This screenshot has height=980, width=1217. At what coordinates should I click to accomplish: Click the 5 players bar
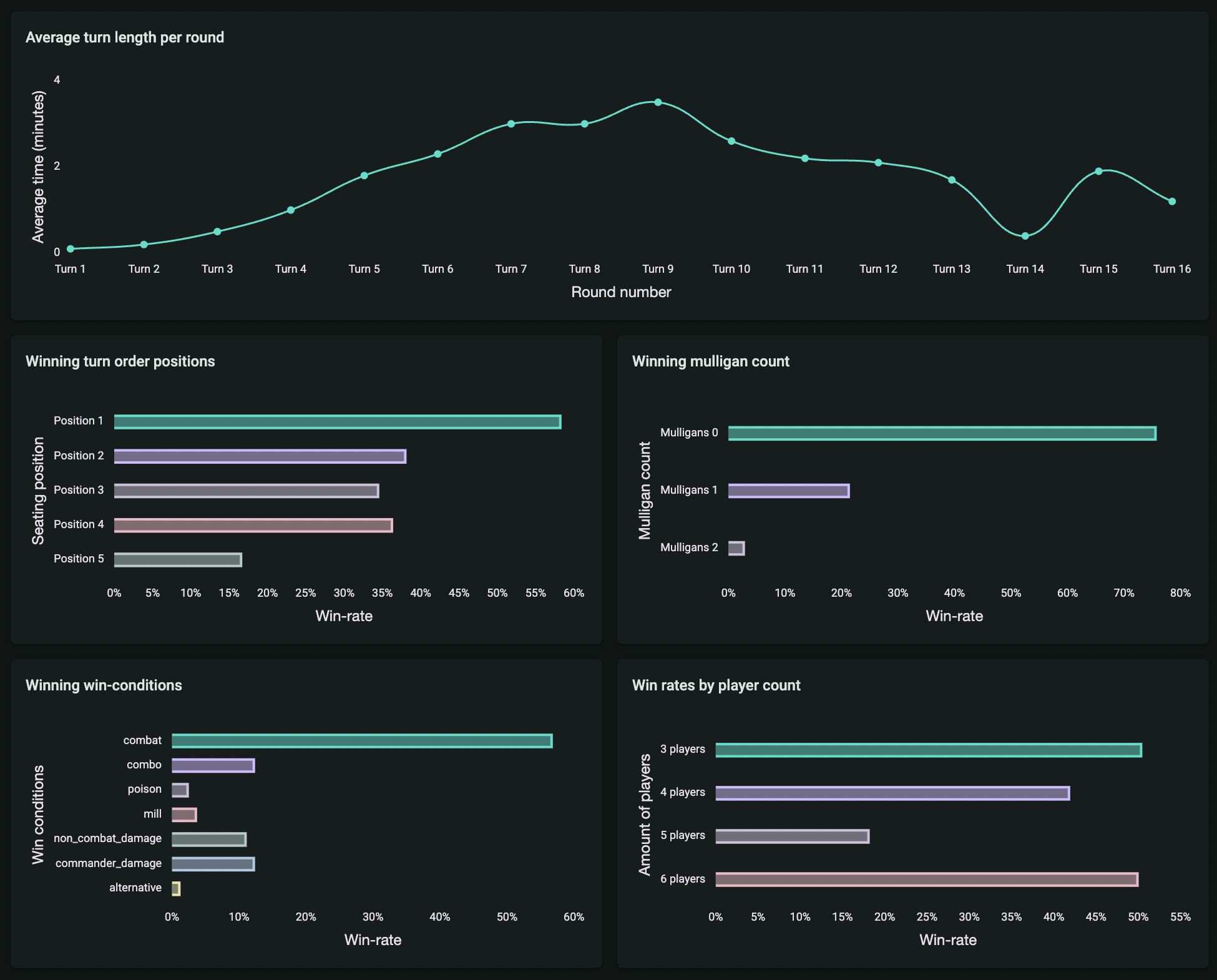pyautogui.click(x=792, y=836)
